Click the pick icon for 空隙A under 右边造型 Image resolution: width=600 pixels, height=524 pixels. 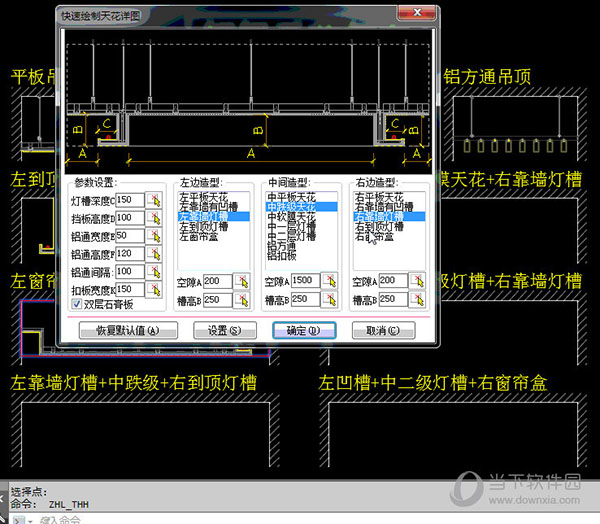[x=417, y=281]
